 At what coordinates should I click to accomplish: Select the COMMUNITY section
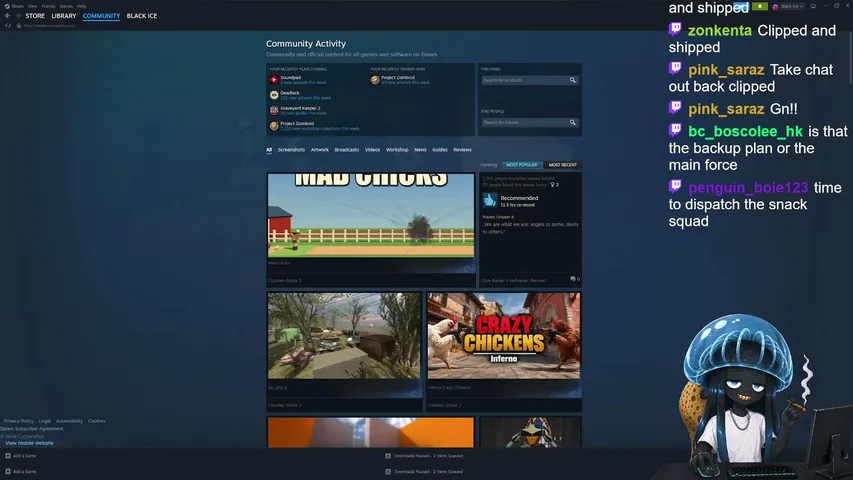101,16
